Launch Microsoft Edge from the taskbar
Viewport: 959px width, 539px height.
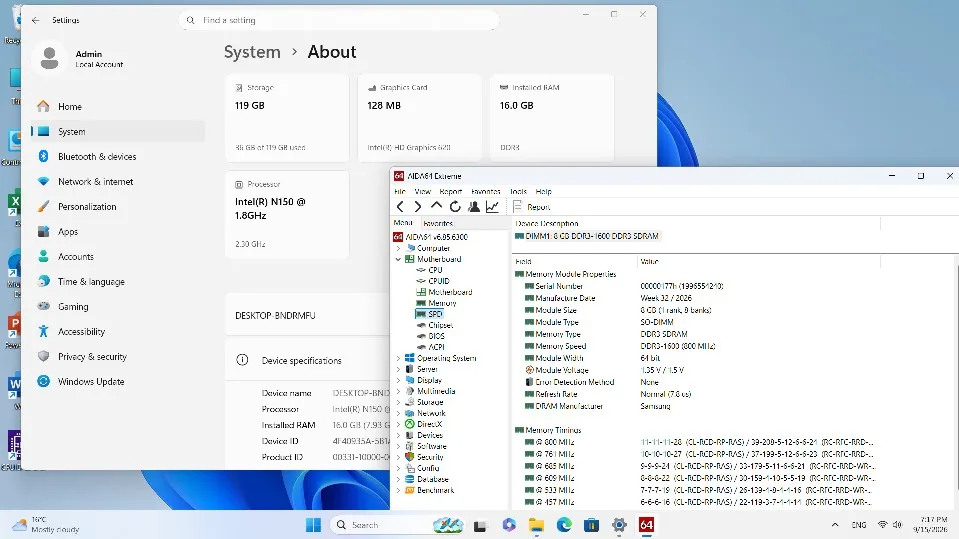(x=564, y=525)
